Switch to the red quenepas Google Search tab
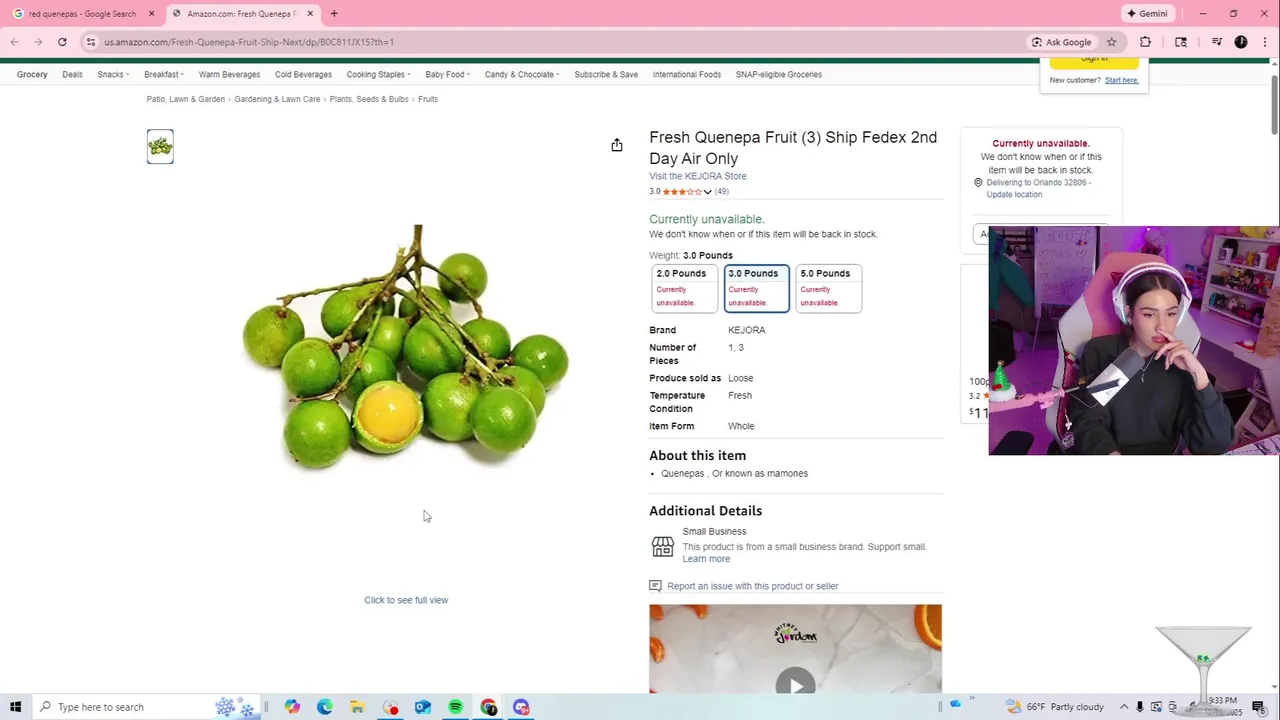This screenshot has width=1280, height=720. coord(83,14)
